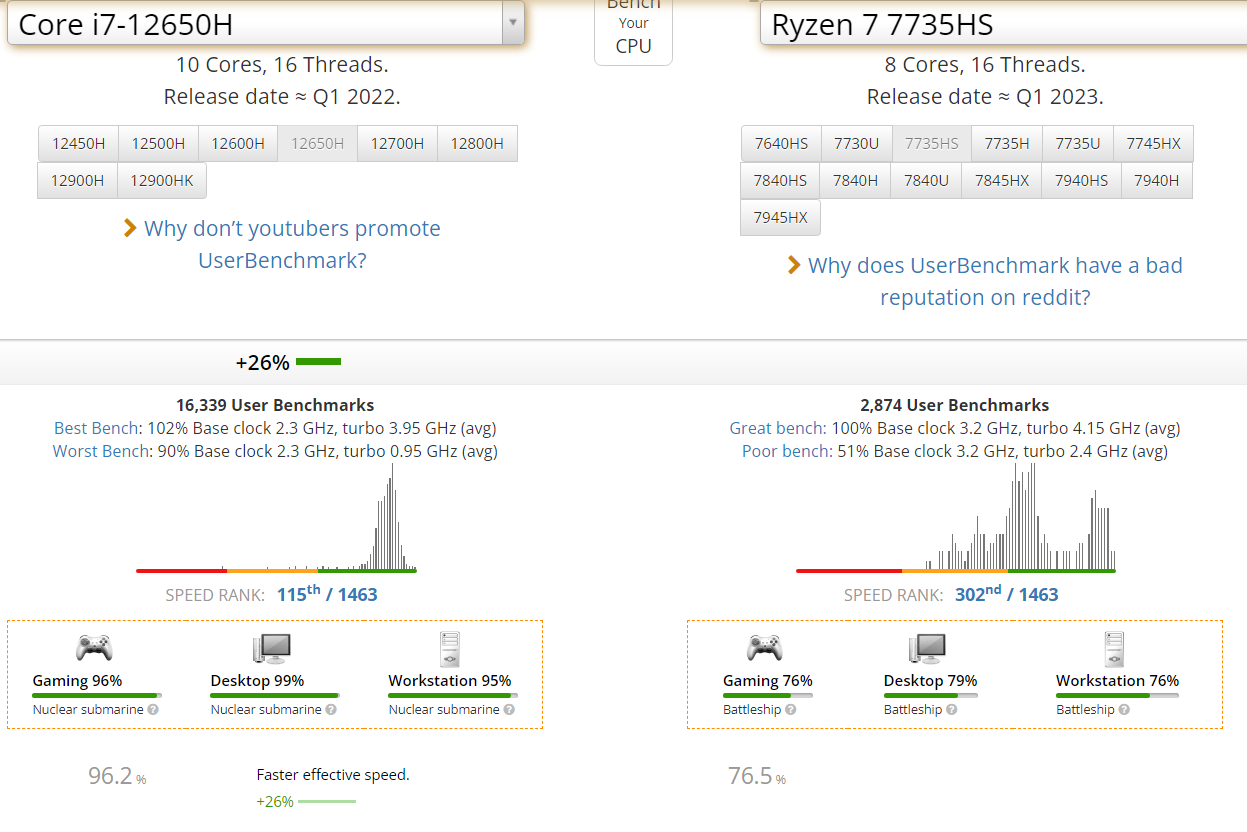Select the 7940HS model tab
The image size is (1247, 832).
[x=1082, y=180]
